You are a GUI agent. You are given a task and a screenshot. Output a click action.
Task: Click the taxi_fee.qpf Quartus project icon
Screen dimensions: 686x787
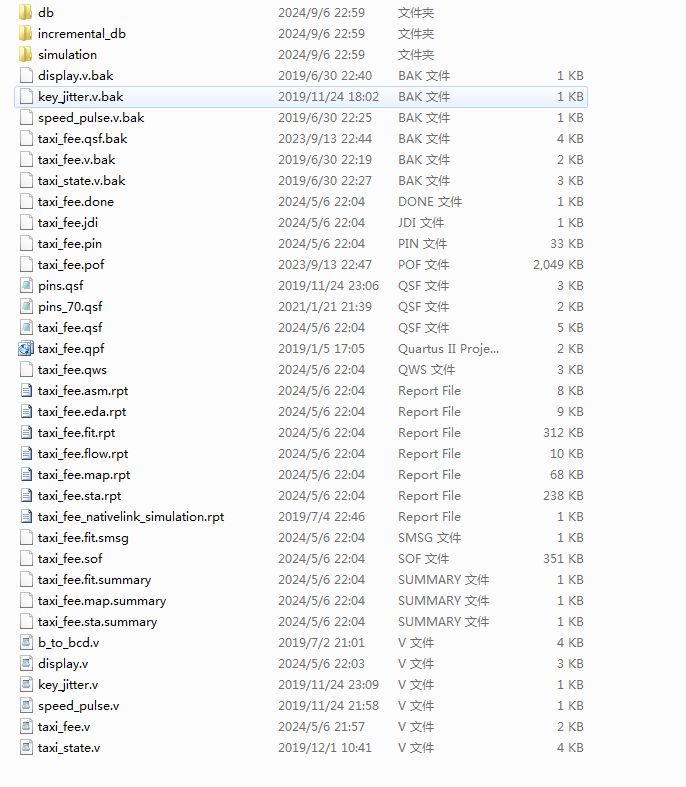click(26, 348)
